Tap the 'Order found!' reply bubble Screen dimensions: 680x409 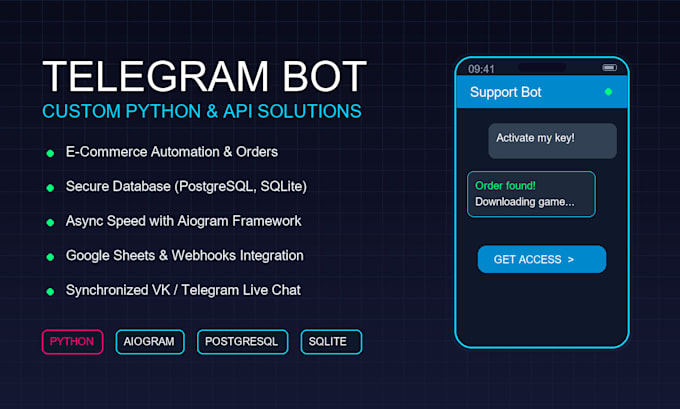pos(531,194)
